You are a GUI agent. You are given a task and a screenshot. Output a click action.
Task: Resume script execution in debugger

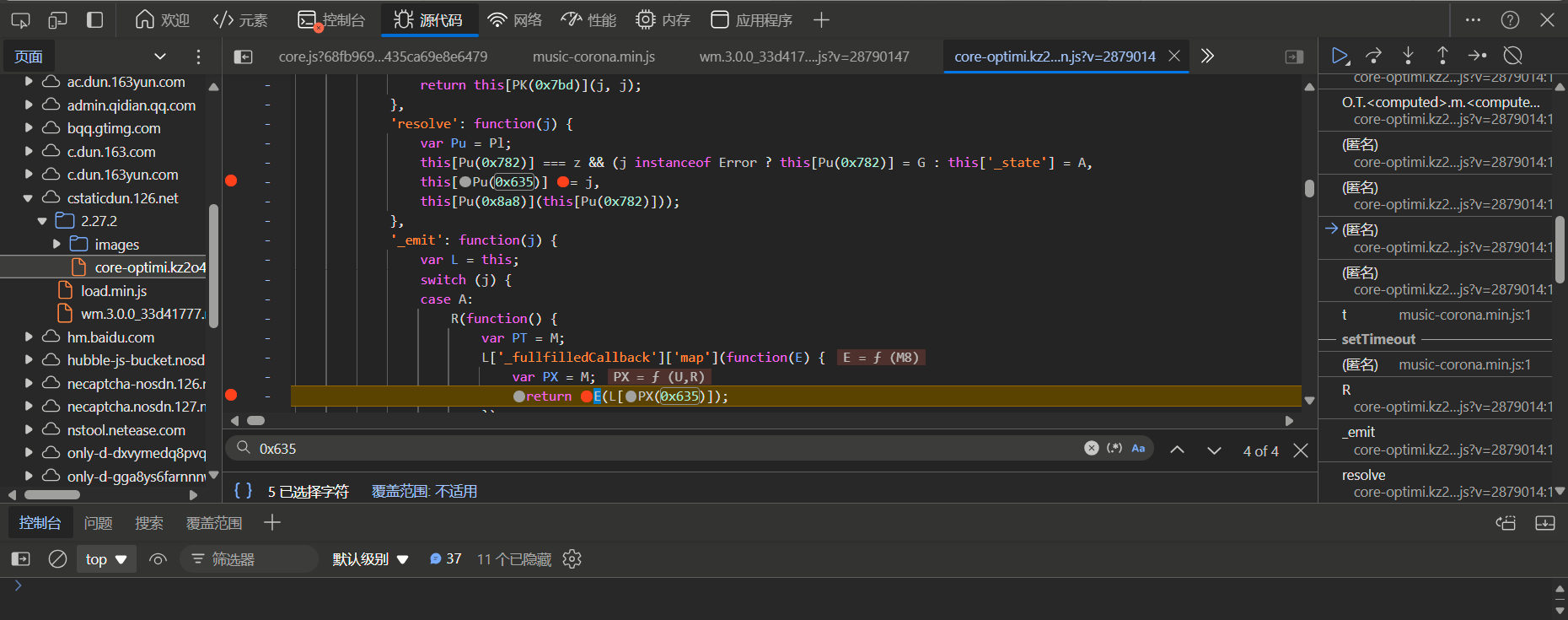pyautogui.click(x=1339, y=56)
